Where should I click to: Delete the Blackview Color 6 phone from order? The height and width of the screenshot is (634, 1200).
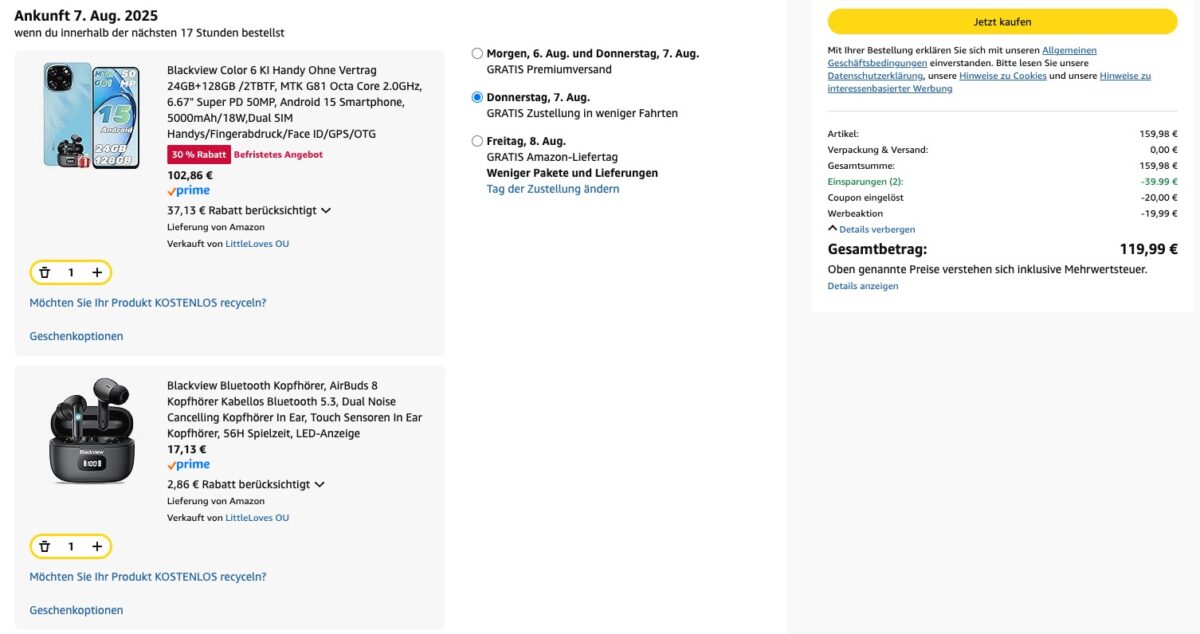tap(45, 272)
